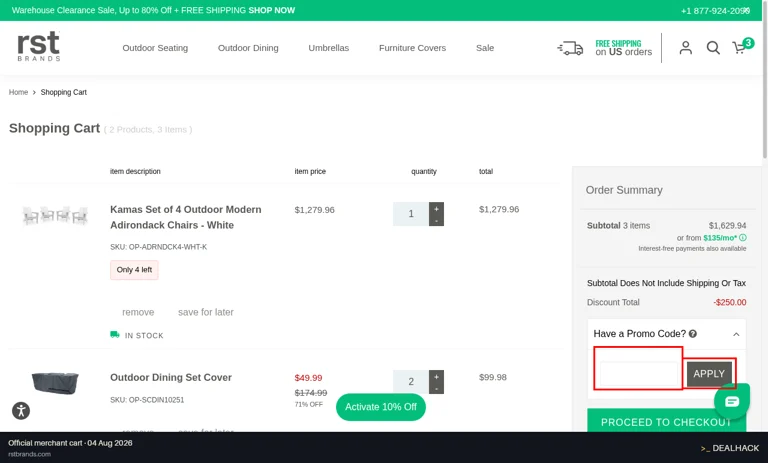Click the APPLY promo code button
768x463 pixels.
[709, 374]
